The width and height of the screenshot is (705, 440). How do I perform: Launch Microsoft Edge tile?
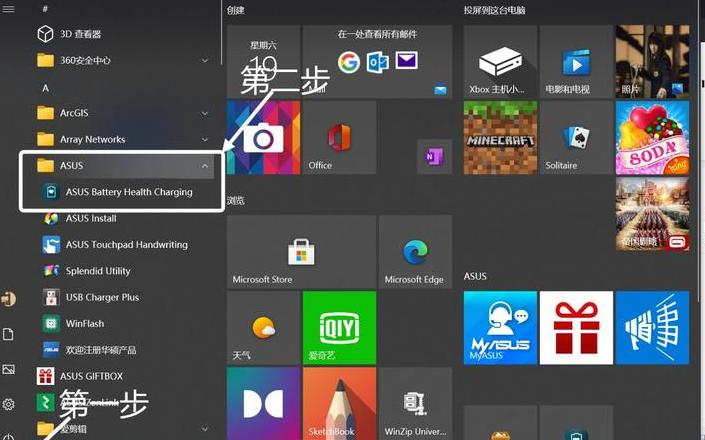coord(415,252)
